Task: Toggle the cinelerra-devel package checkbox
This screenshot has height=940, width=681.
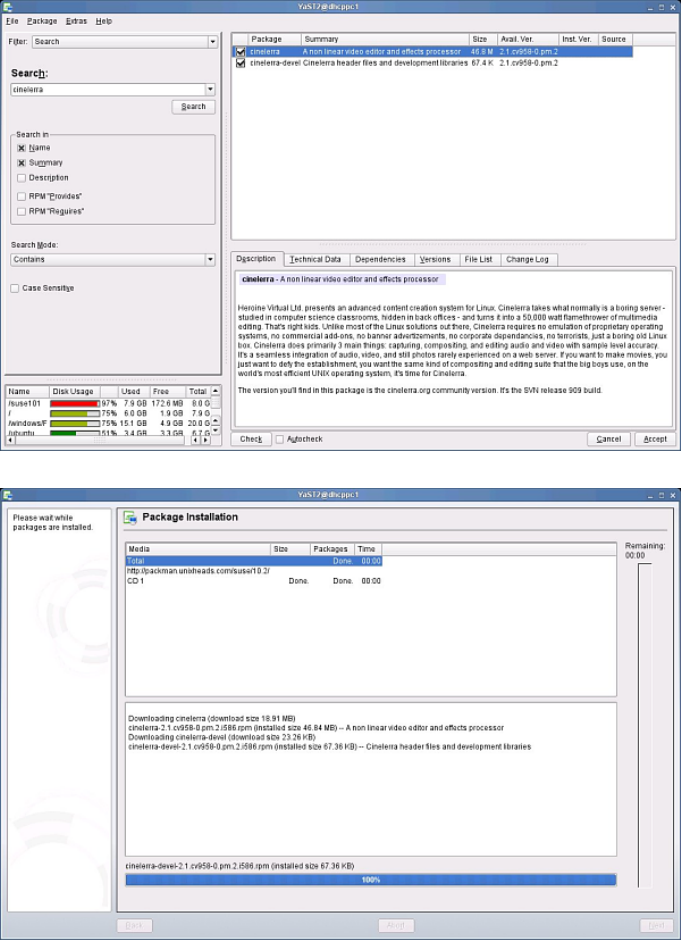Action: coord(240,63)
